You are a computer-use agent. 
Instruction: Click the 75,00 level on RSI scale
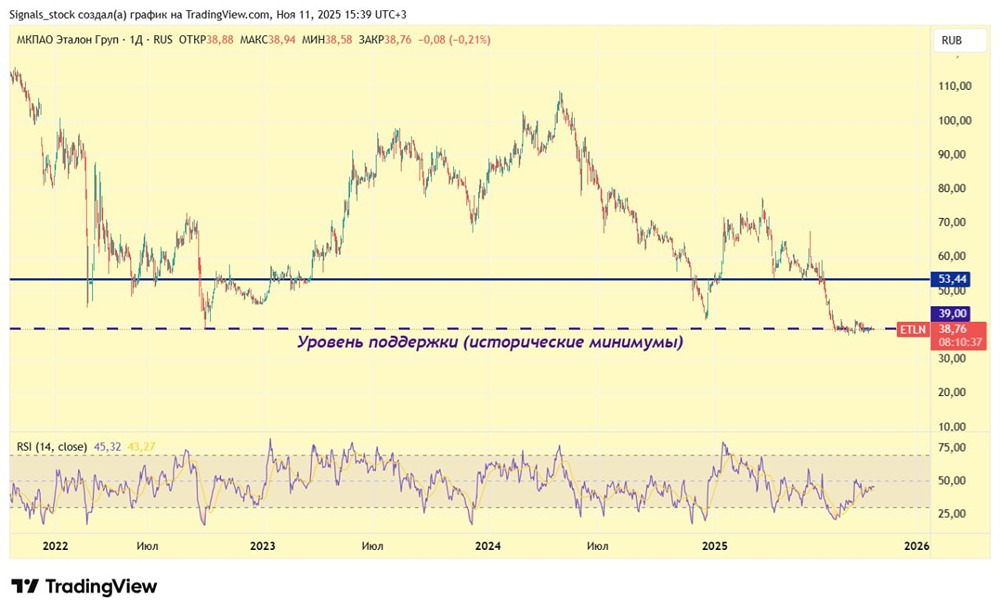click(x=951, y=447)
